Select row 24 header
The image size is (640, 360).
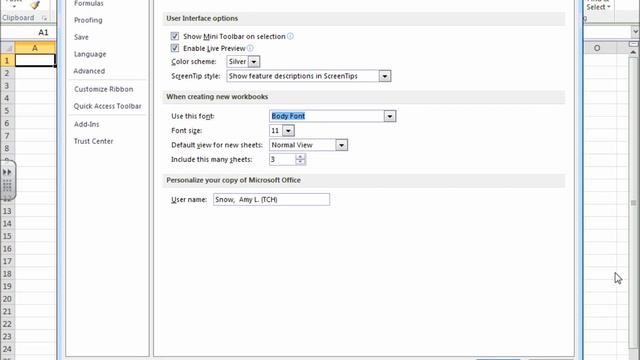click(x=7, y=349)
